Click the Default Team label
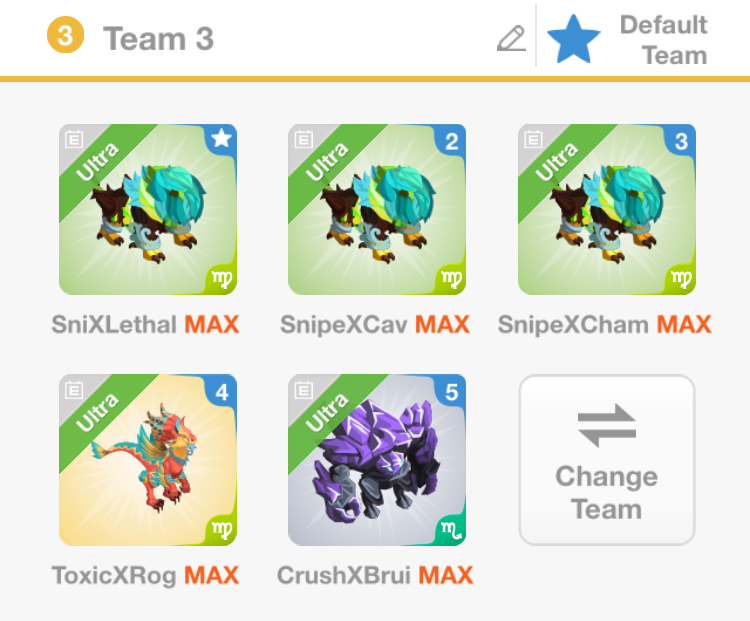Image resolution: width=750 pixels, height=621 pixels. click(x=663, y=40)
